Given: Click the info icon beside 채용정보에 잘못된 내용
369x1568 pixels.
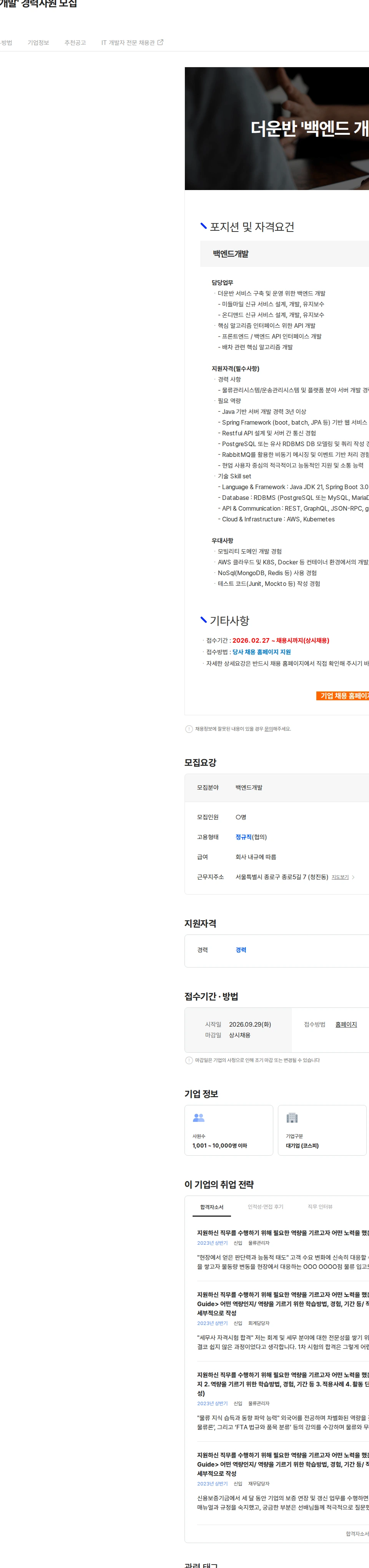Looking at the screenshot, I should pos(189,729).
